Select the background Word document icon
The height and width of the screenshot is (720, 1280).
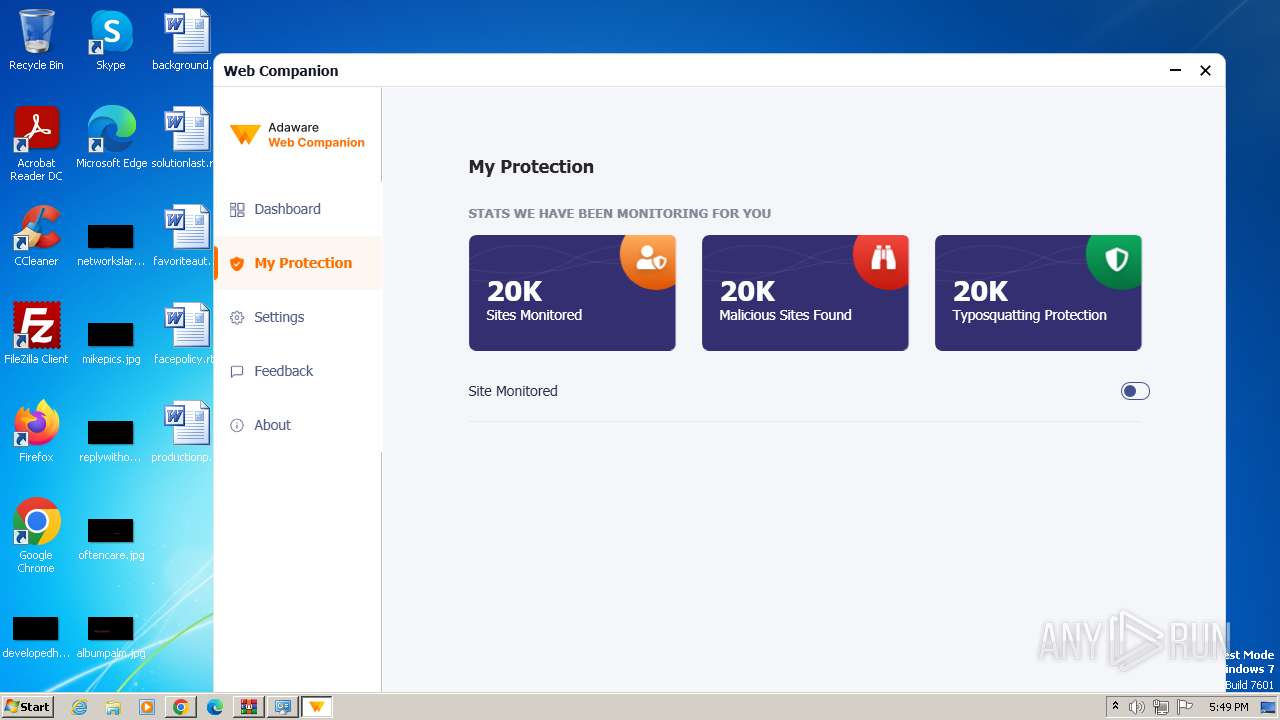(x=185, y=41)
